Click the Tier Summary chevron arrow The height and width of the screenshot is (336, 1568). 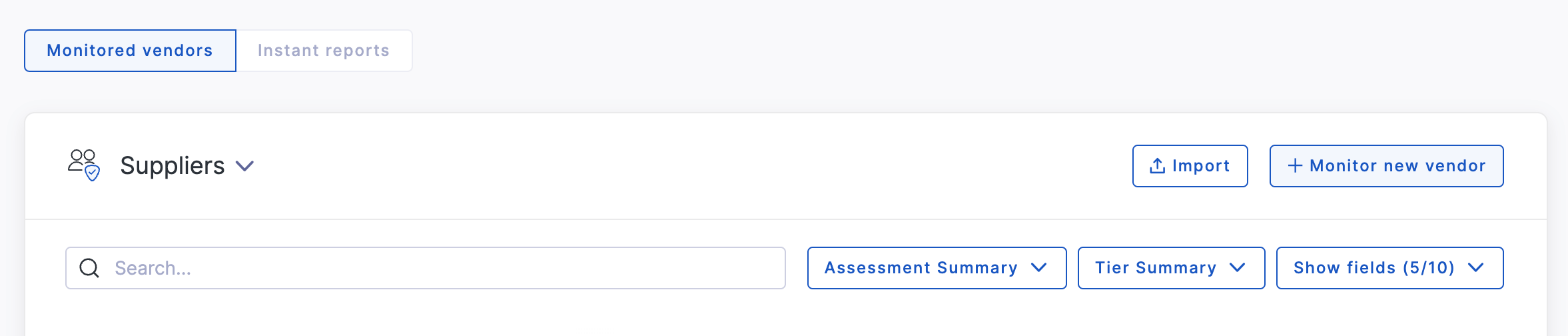[1238, 267]
